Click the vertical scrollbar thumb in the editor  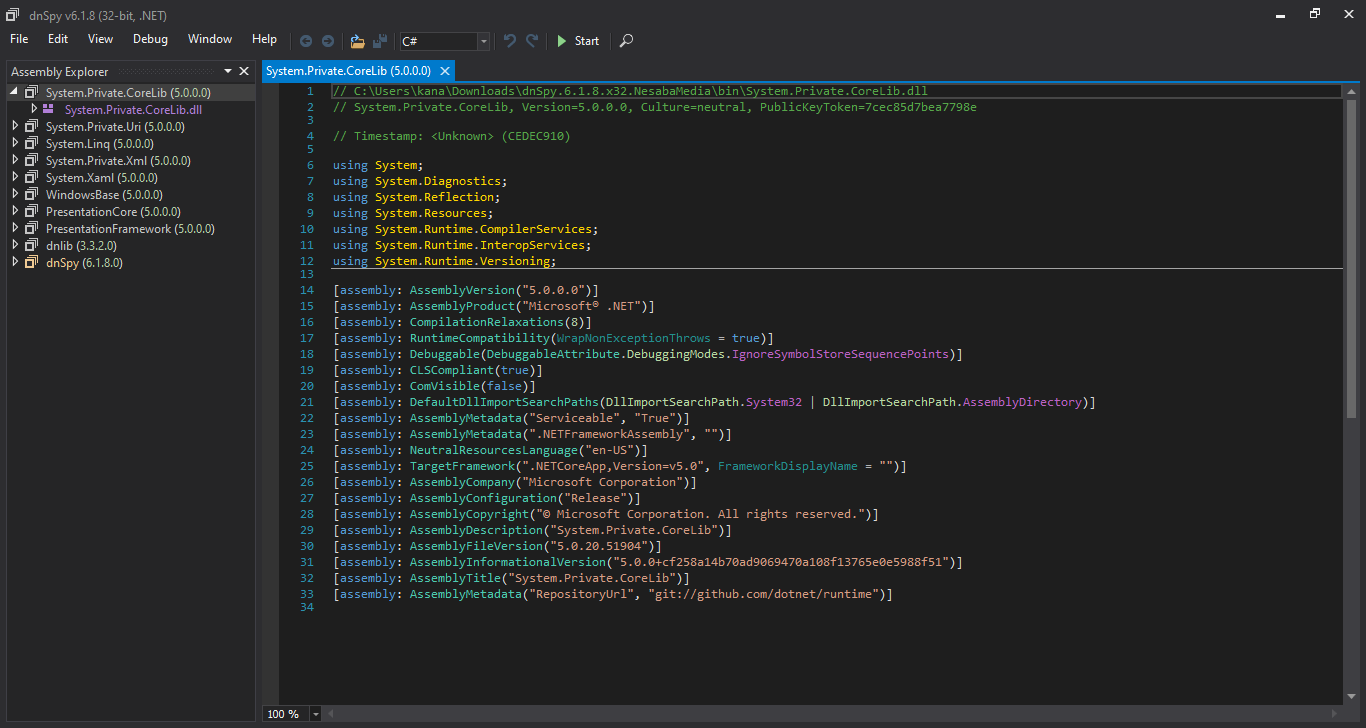1351,258
